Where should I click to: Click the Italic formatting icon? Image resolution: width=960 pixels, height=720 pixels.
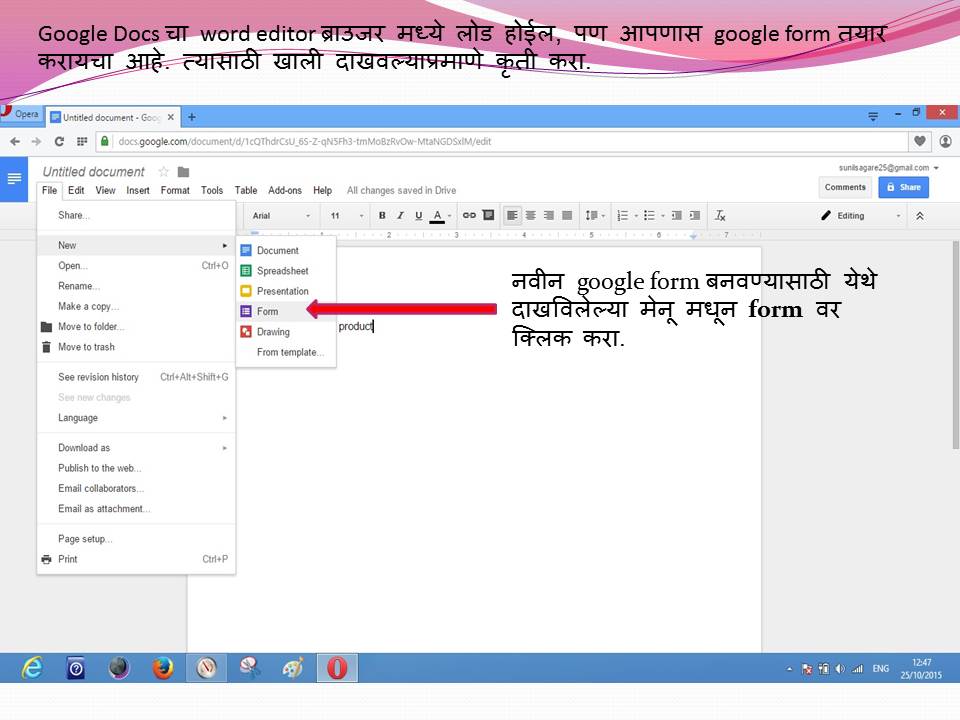click(400, 216)
